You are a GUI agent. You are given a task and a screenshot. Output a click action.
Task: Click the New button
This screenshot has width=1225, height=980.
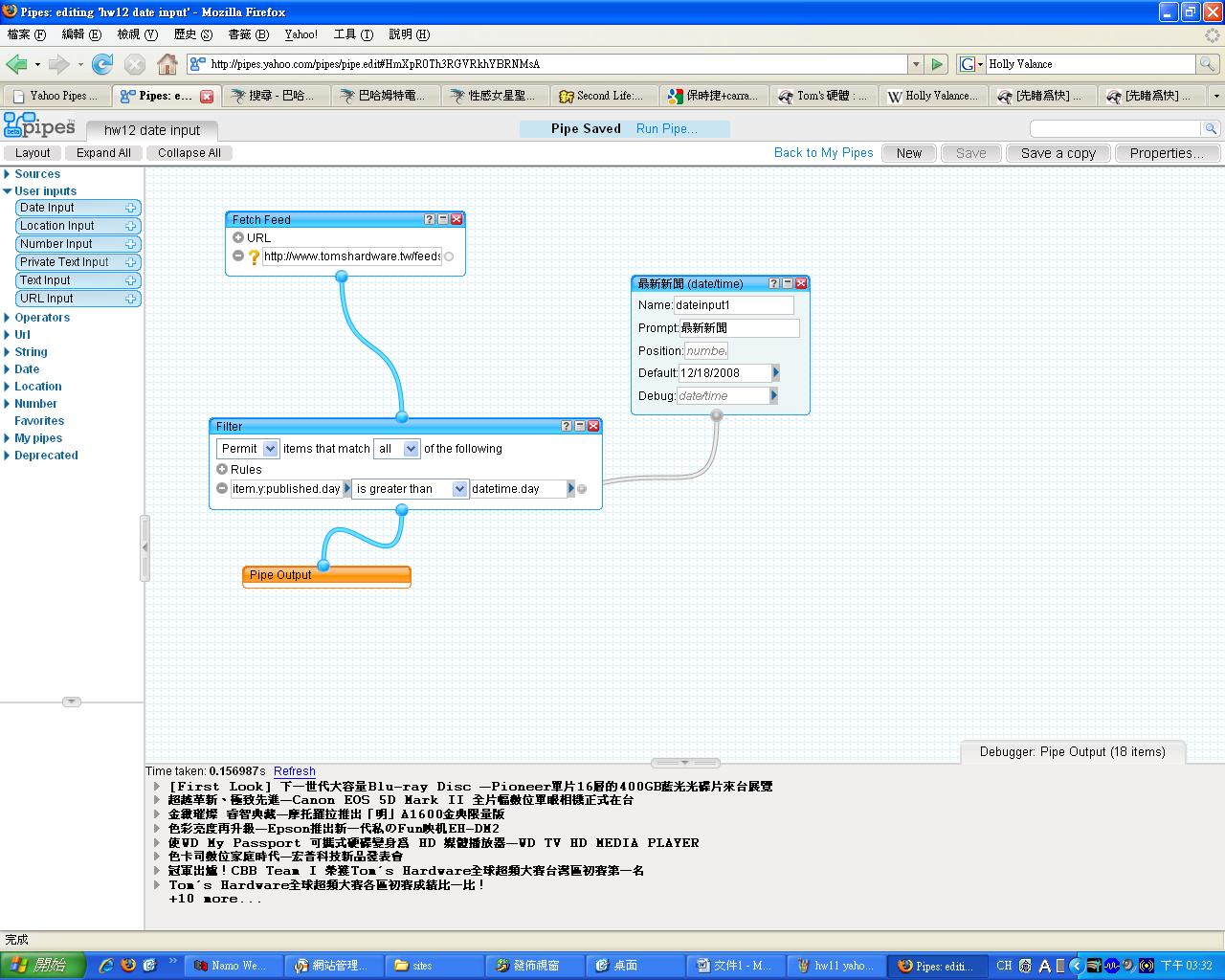909,153
